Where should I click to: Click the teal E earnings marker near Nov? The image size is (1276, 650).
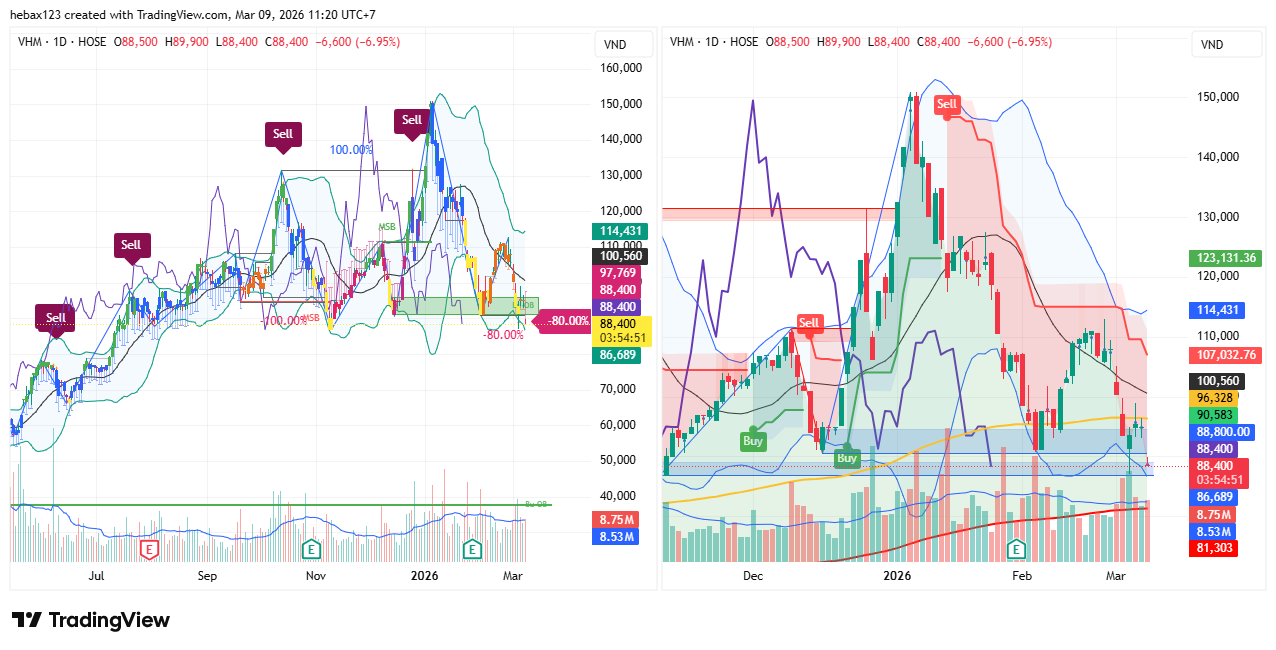312,549
